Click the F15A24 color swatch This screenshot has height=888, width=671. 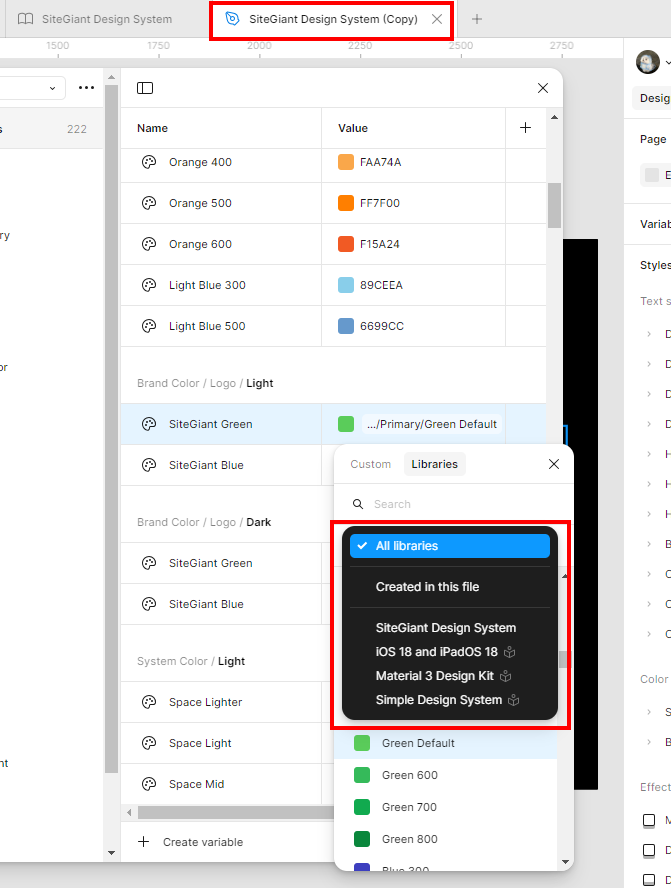coord(346,244)
